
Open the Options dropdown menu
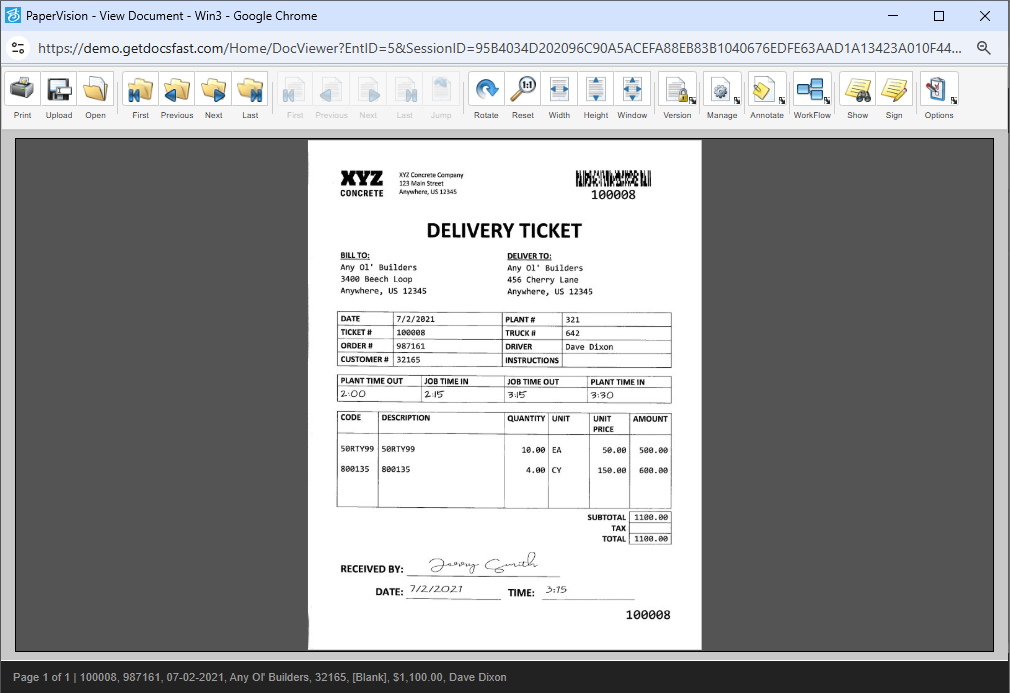939,91
